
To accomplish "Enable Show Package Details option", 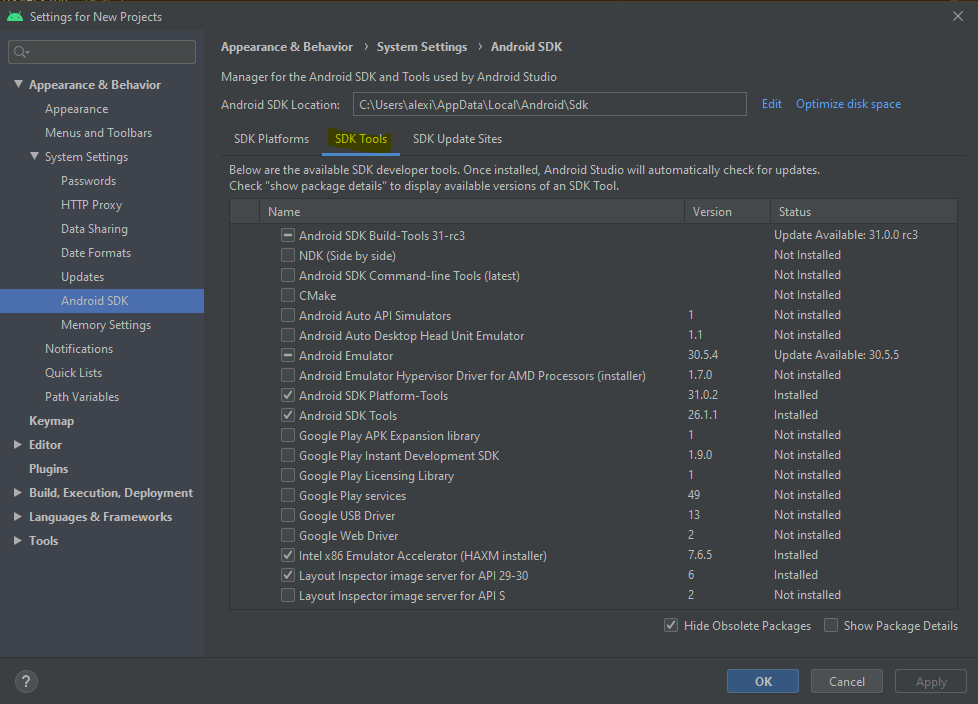I will [x=831, y=625].
